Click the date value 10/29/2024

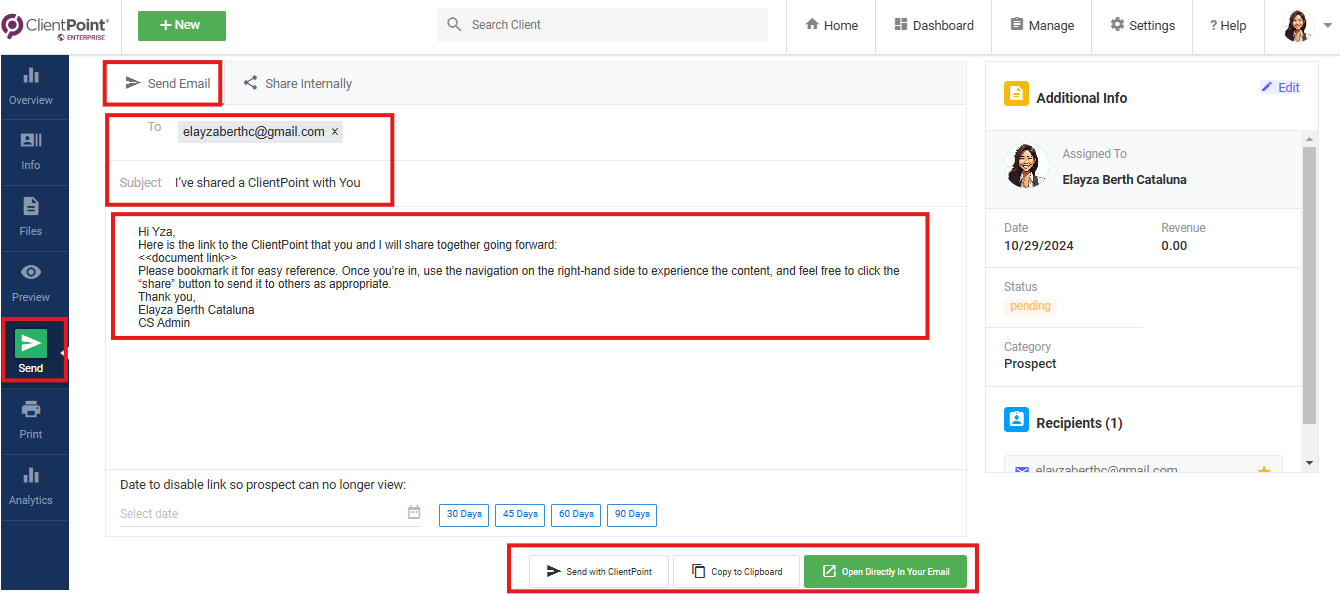(x=1039, y=246)
